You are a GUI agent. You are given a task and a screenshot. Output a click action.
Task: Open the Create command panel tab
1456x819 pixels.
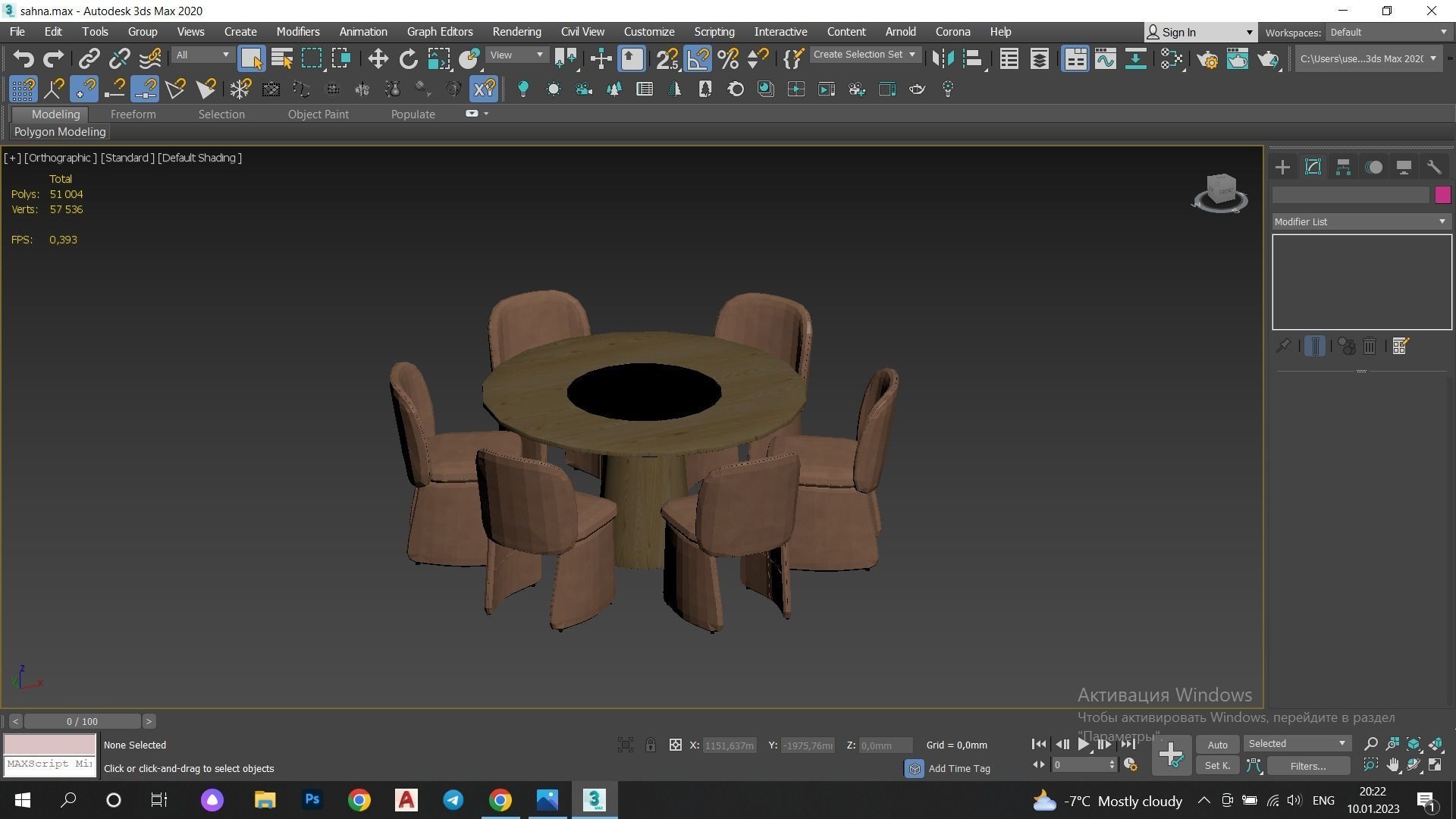pyautogui.click(x=1282, y=167)
